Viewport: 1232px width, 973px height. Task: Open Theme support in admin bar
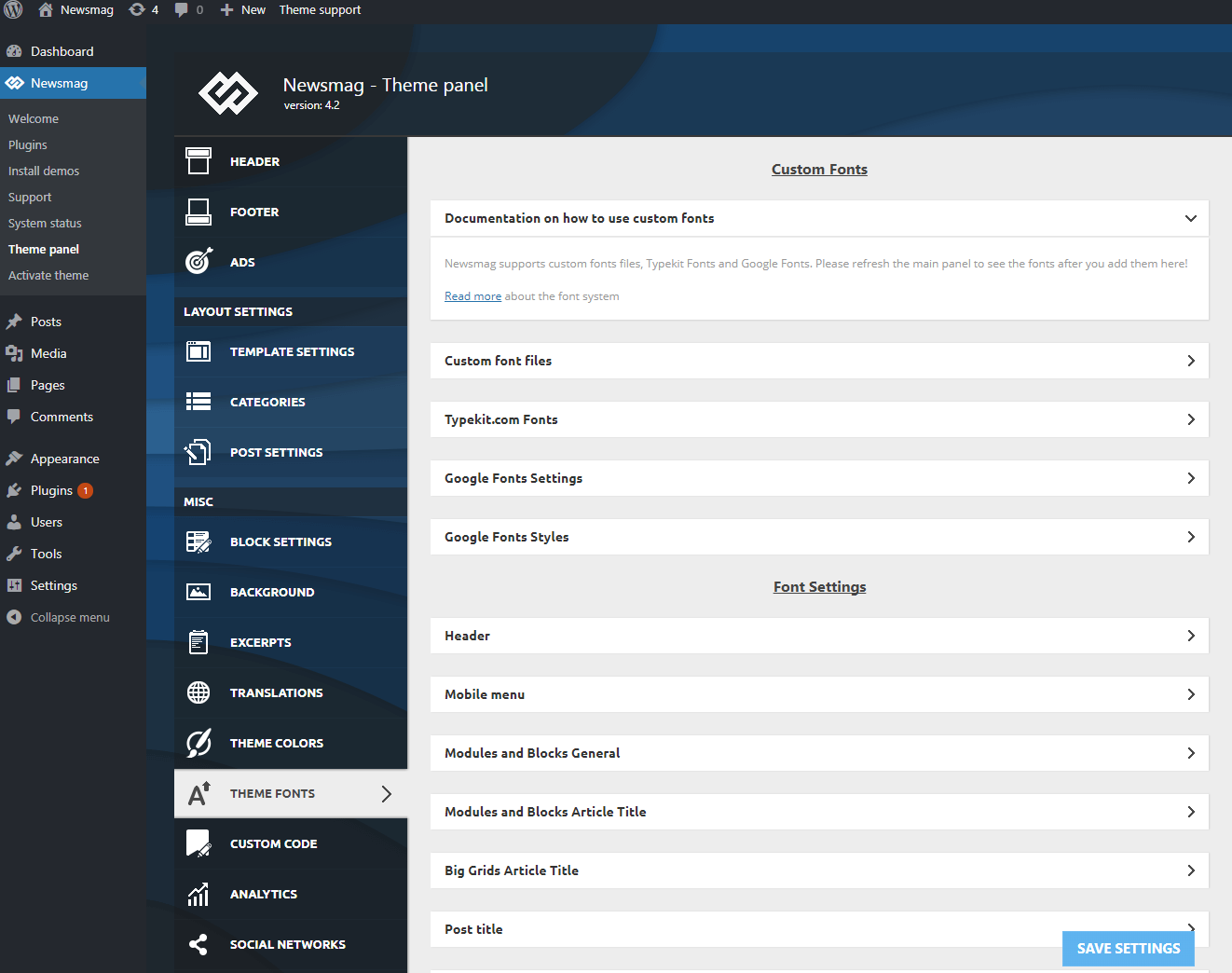[320, 9]
